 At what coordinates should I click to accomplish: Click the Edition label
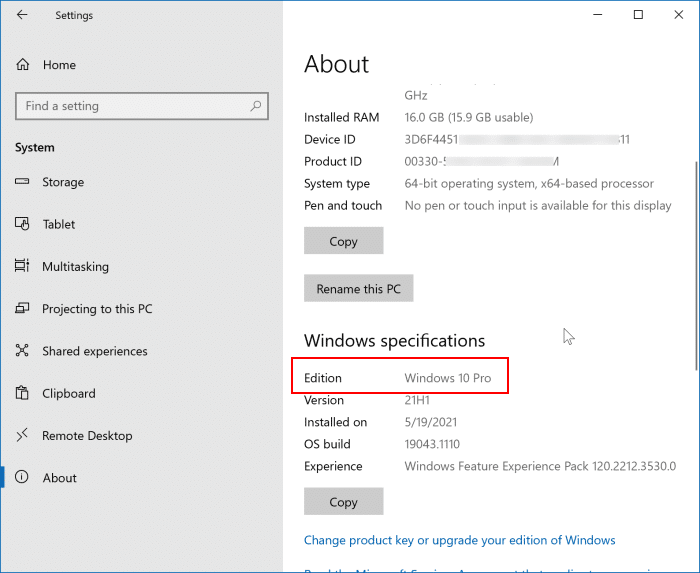pyautogui.click(x=322, y=378)
